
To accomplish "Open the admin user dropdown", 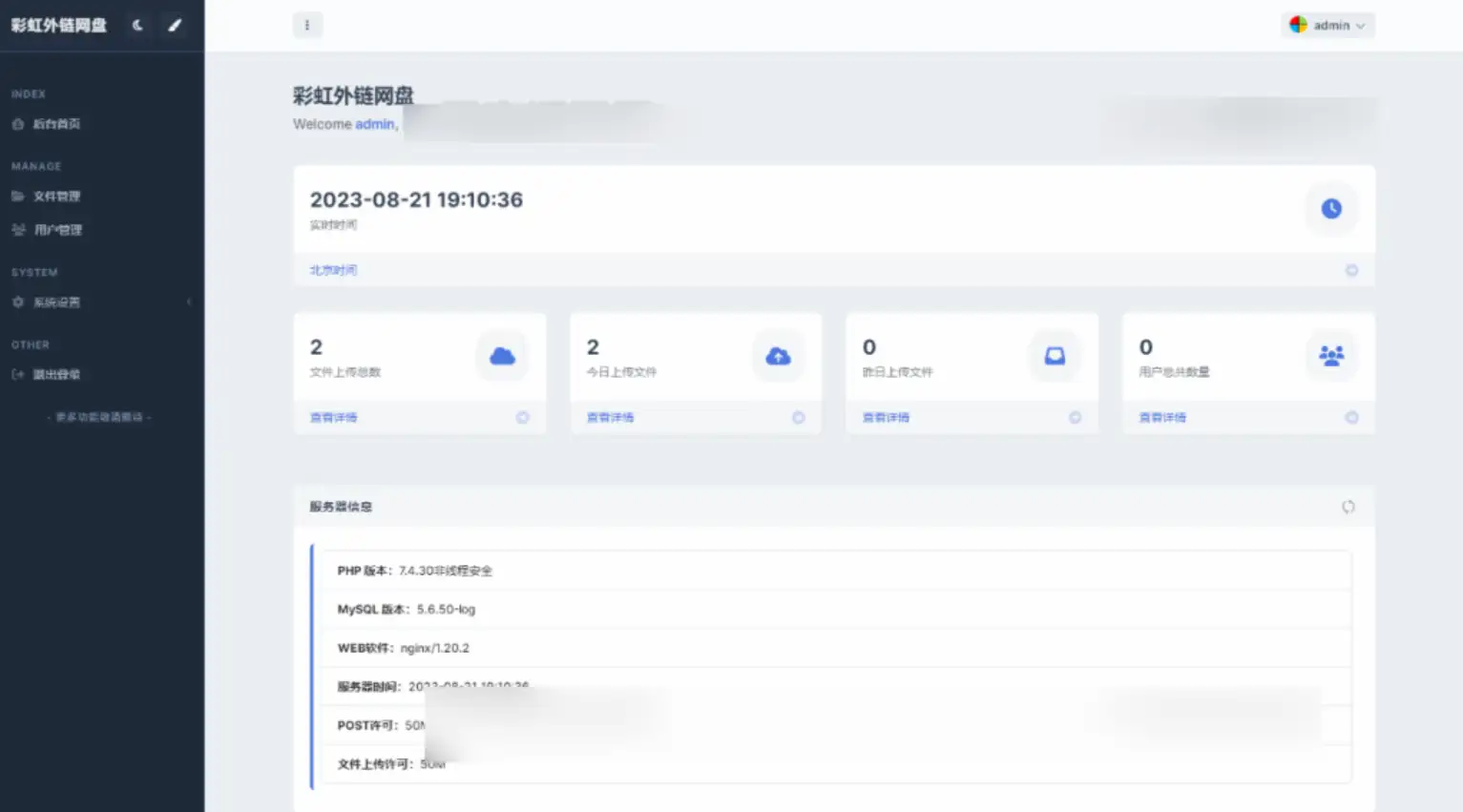I will pyautogui.click(x=1327, y=26).
